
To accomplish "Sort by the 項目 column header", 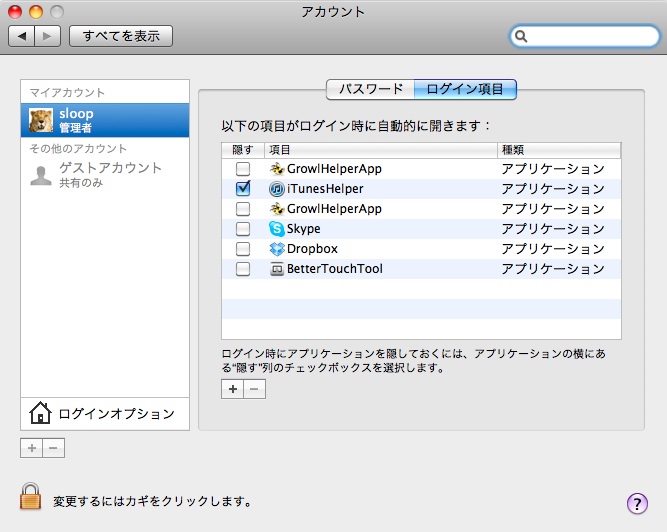I will click(x=381, y=150).
